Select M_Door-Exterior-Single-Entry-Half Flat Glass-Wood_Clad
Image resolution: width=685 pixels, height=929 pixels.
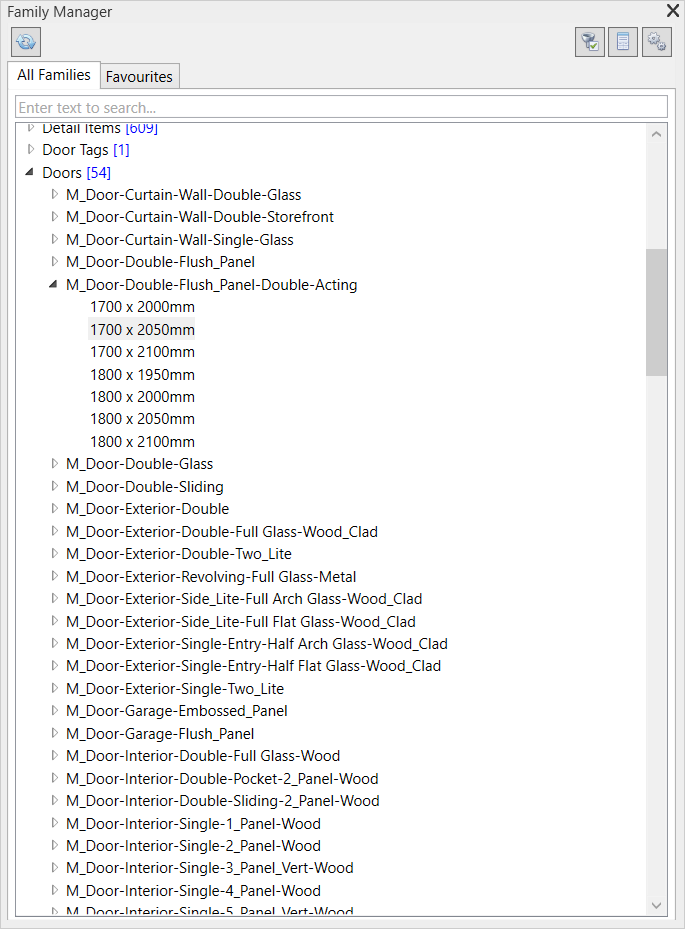click(254, 666)
